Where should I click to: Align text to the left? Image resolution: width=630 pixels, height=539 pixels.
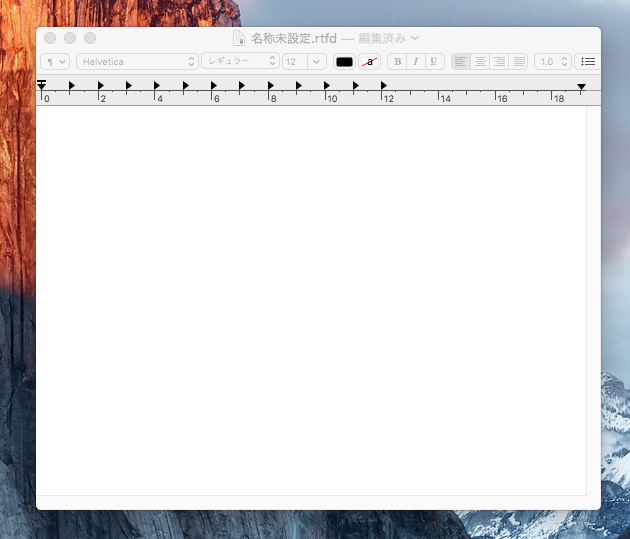pos(460,62)
